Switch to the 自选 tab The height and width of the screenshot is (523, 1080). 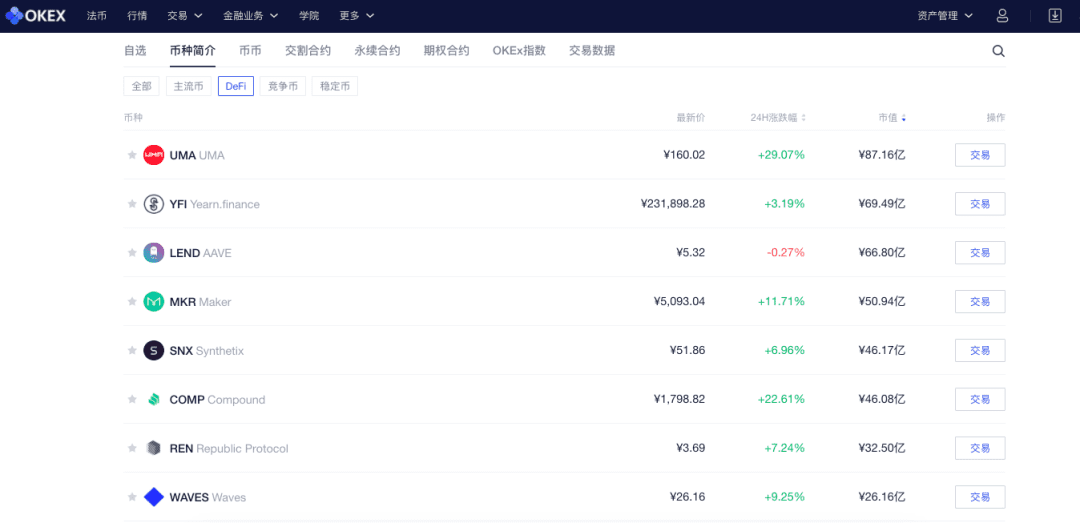tap(135, 50)
